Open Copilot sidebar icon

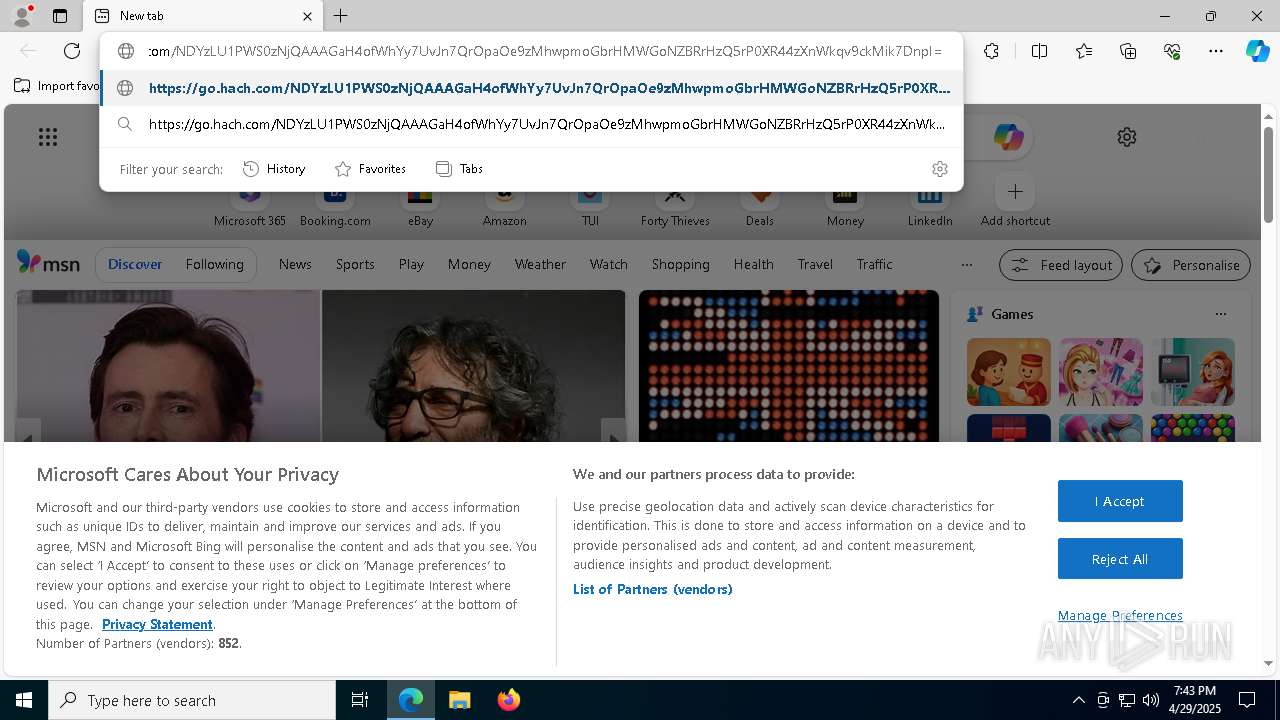[x=1257, y=51]
